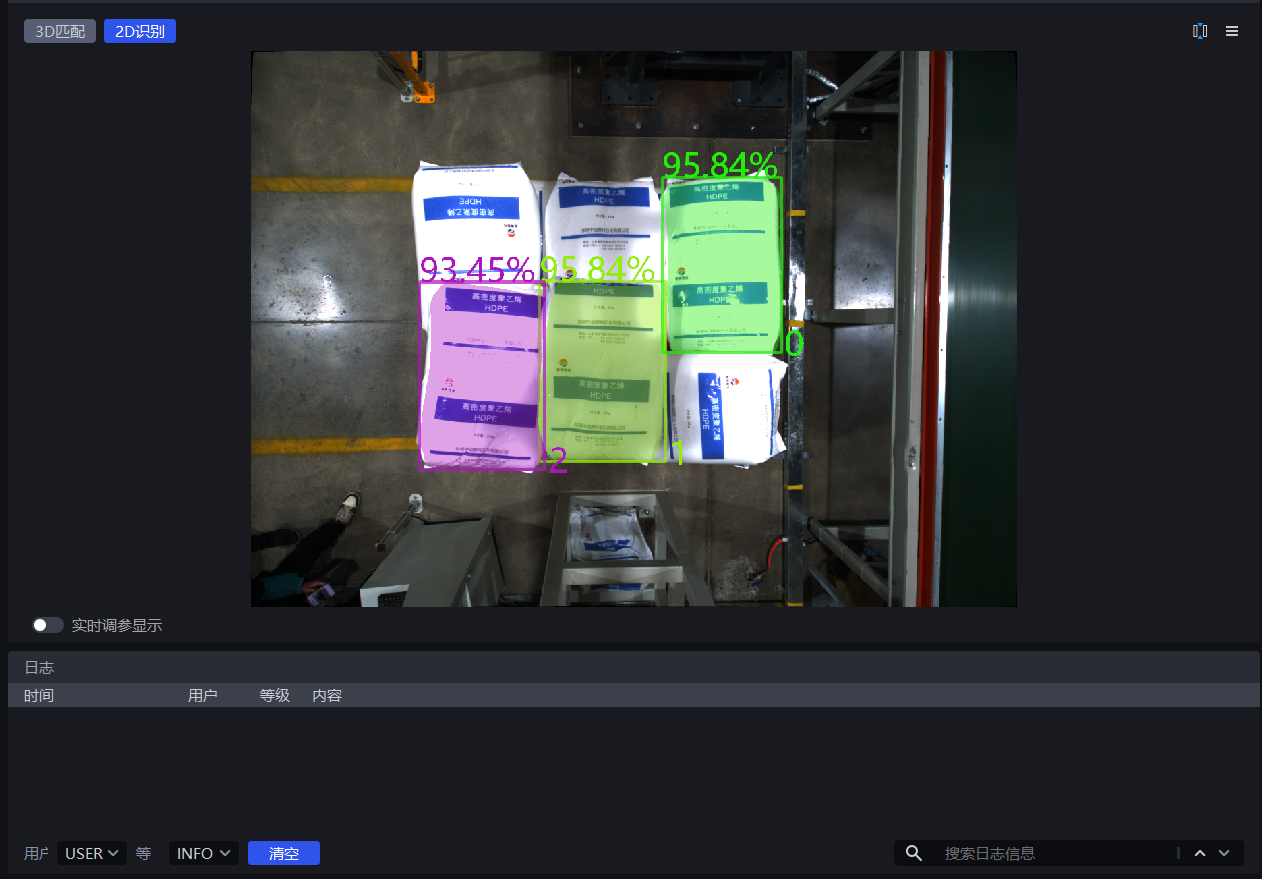Image resolution: width=1262 pixels, height=879 pixels.
Task: Focus the 搜索日志信息 search field
Action: click(1055, 853)
